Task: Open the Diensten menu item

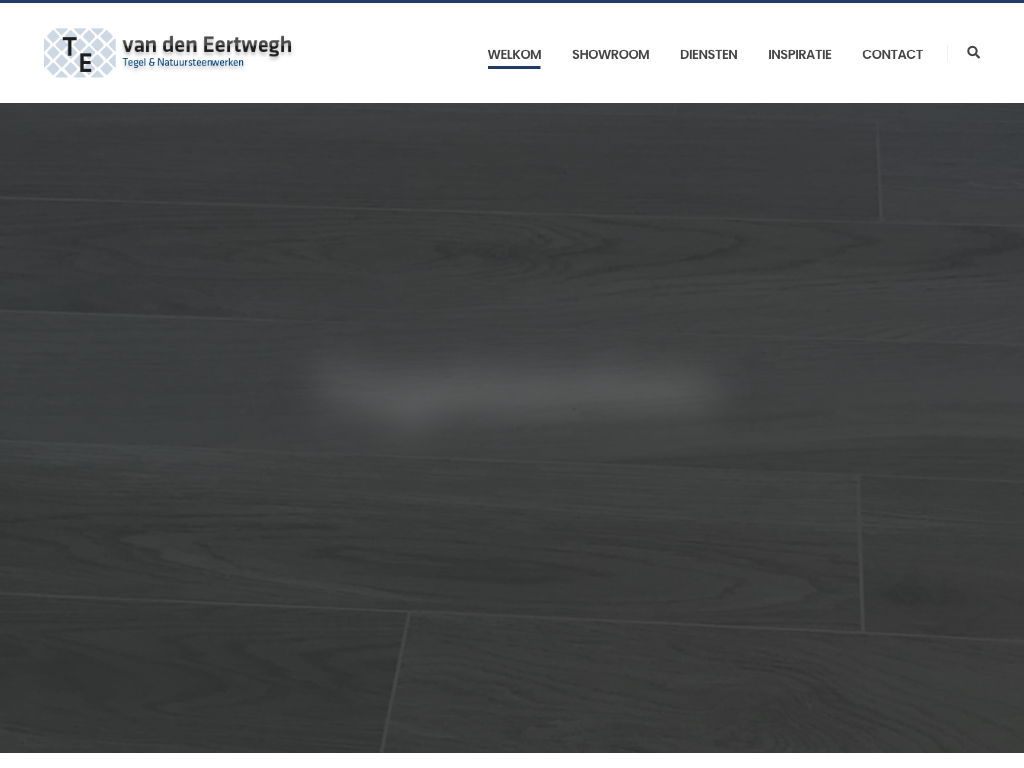Action: tap(708, 55)
